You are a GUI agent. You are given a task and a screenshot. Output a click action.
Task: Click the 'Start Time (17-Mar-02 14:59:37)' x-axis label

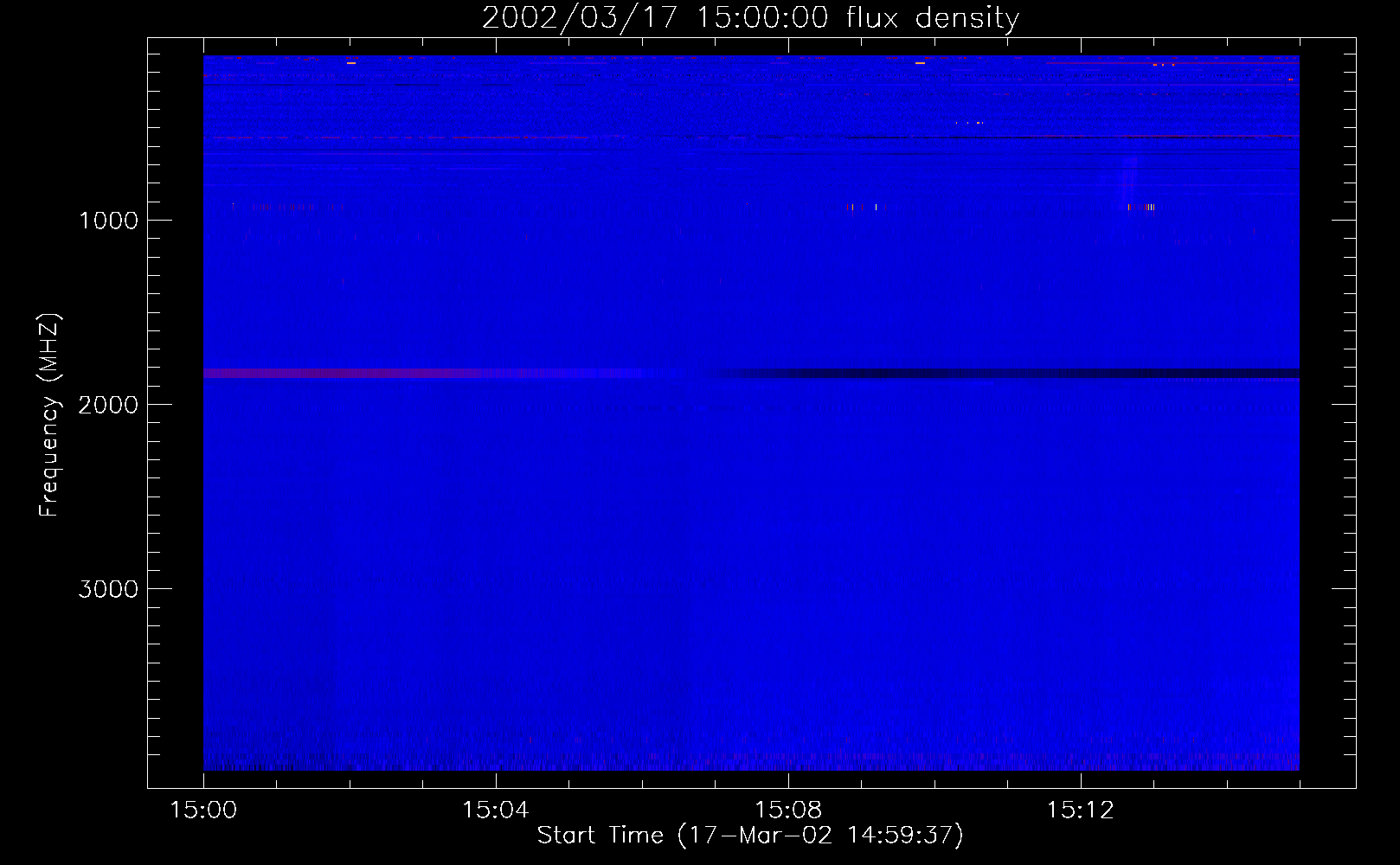(750, 836)
